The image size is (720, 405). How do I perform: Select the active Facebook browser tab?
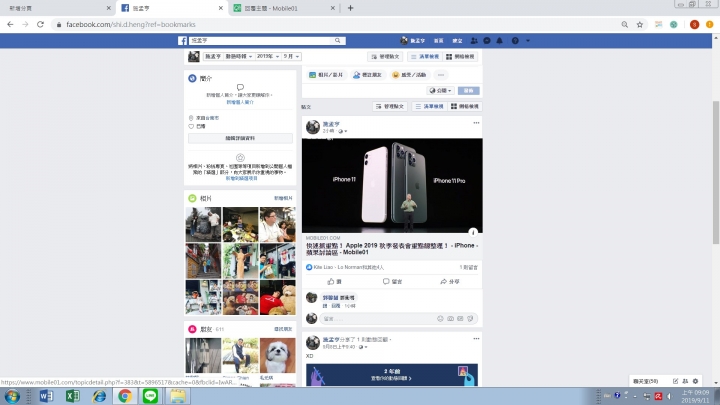click(171, 8)
